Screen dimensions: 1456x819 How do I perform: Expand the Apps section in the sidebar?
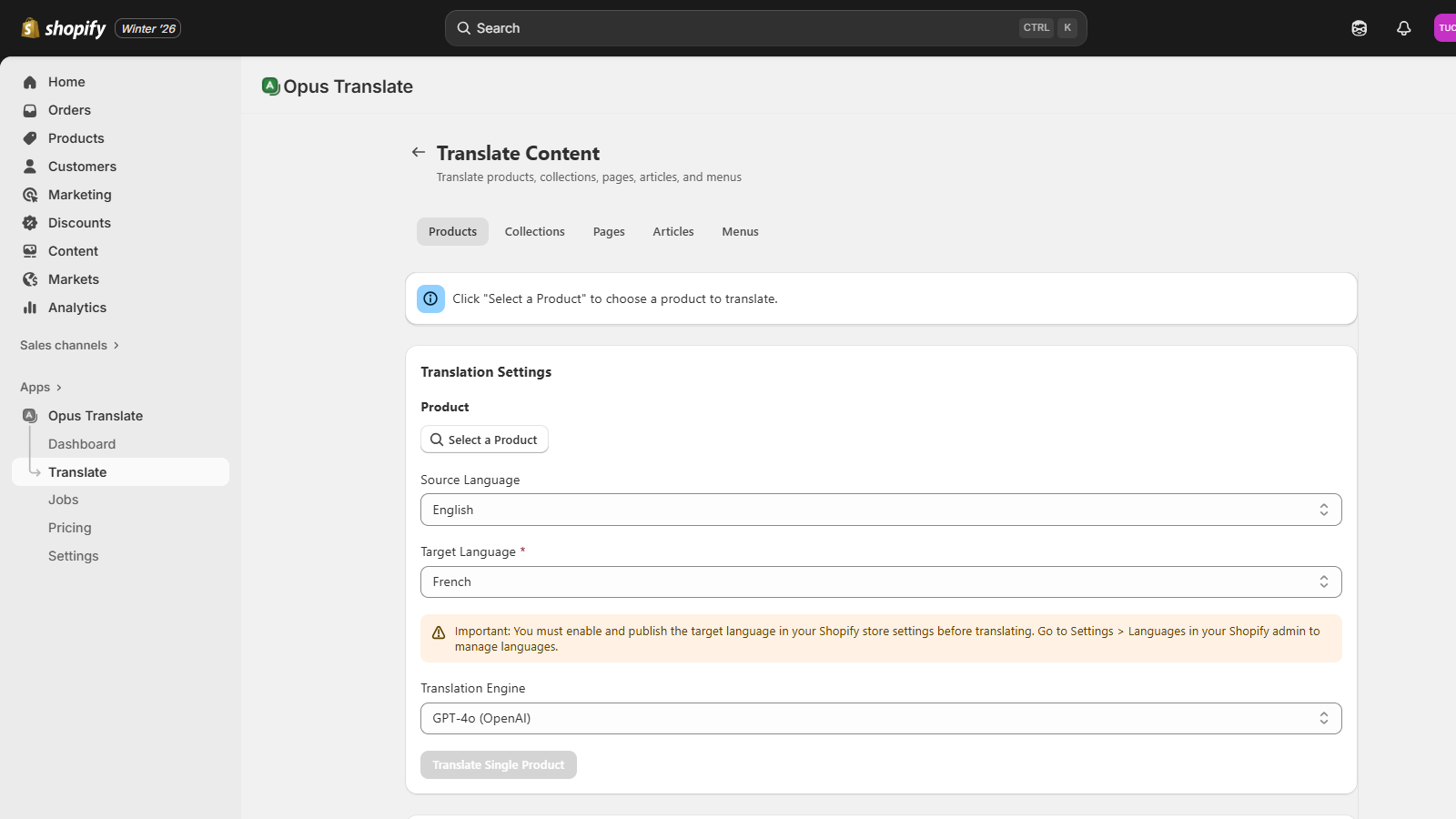(36, 387)
